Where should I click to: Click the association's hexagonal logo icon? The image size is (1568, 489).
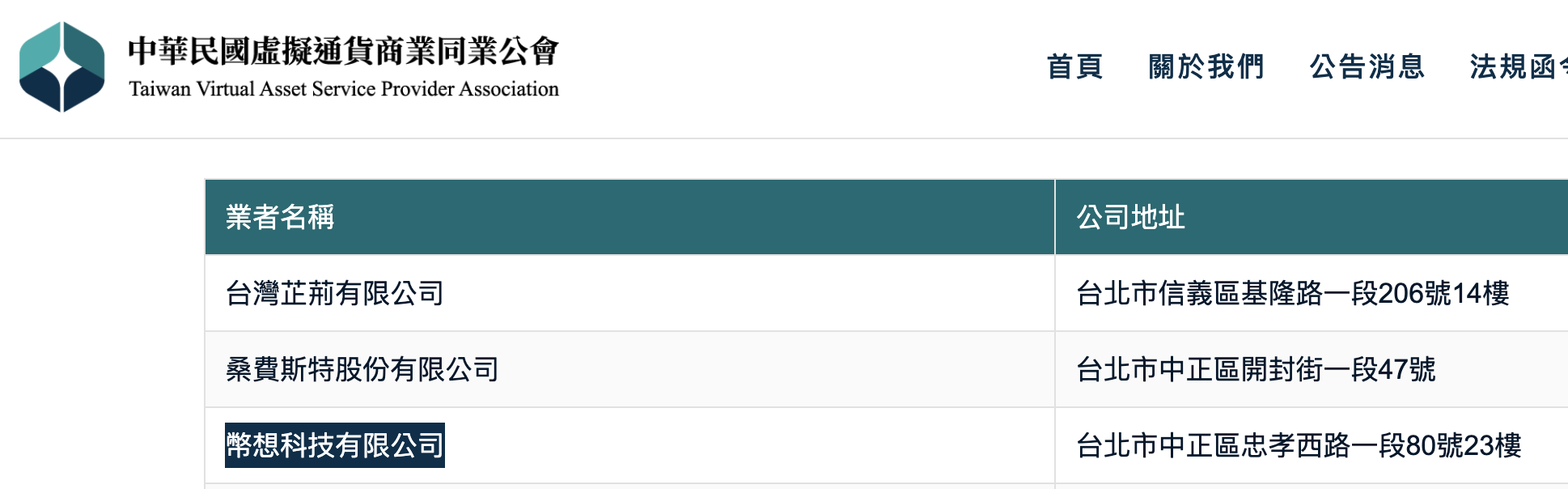(x=62, y=66)
